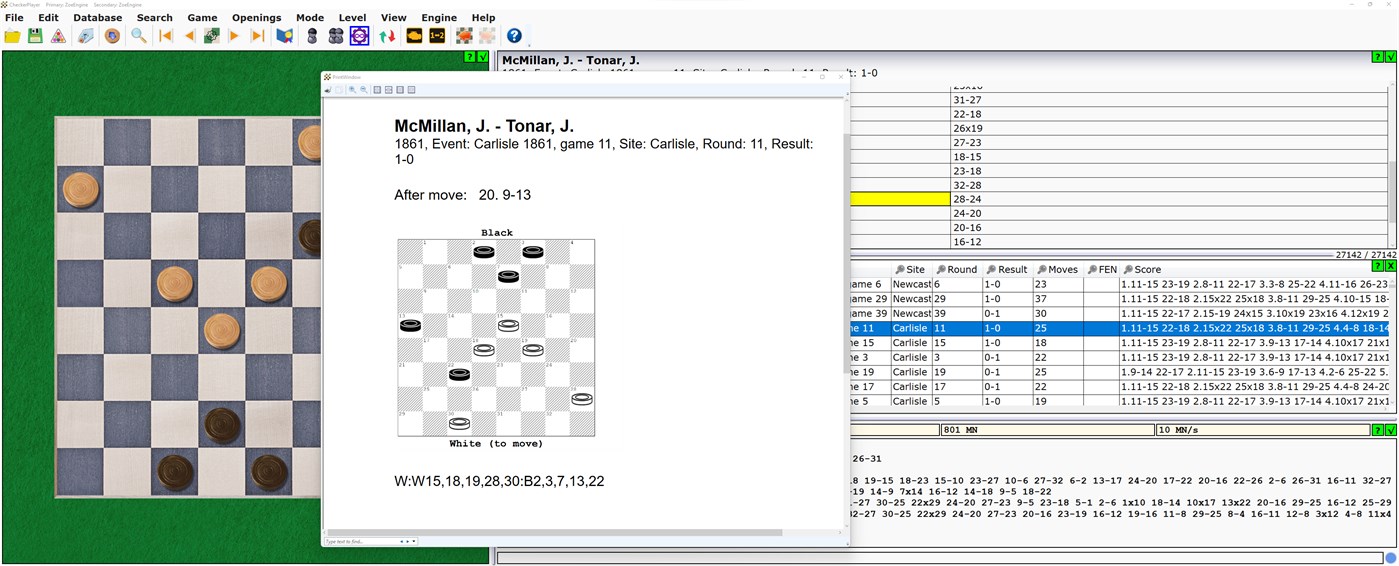Screen dimensions: 1399x566
Task: Click the FEN column header
Action: point(1102,270)
